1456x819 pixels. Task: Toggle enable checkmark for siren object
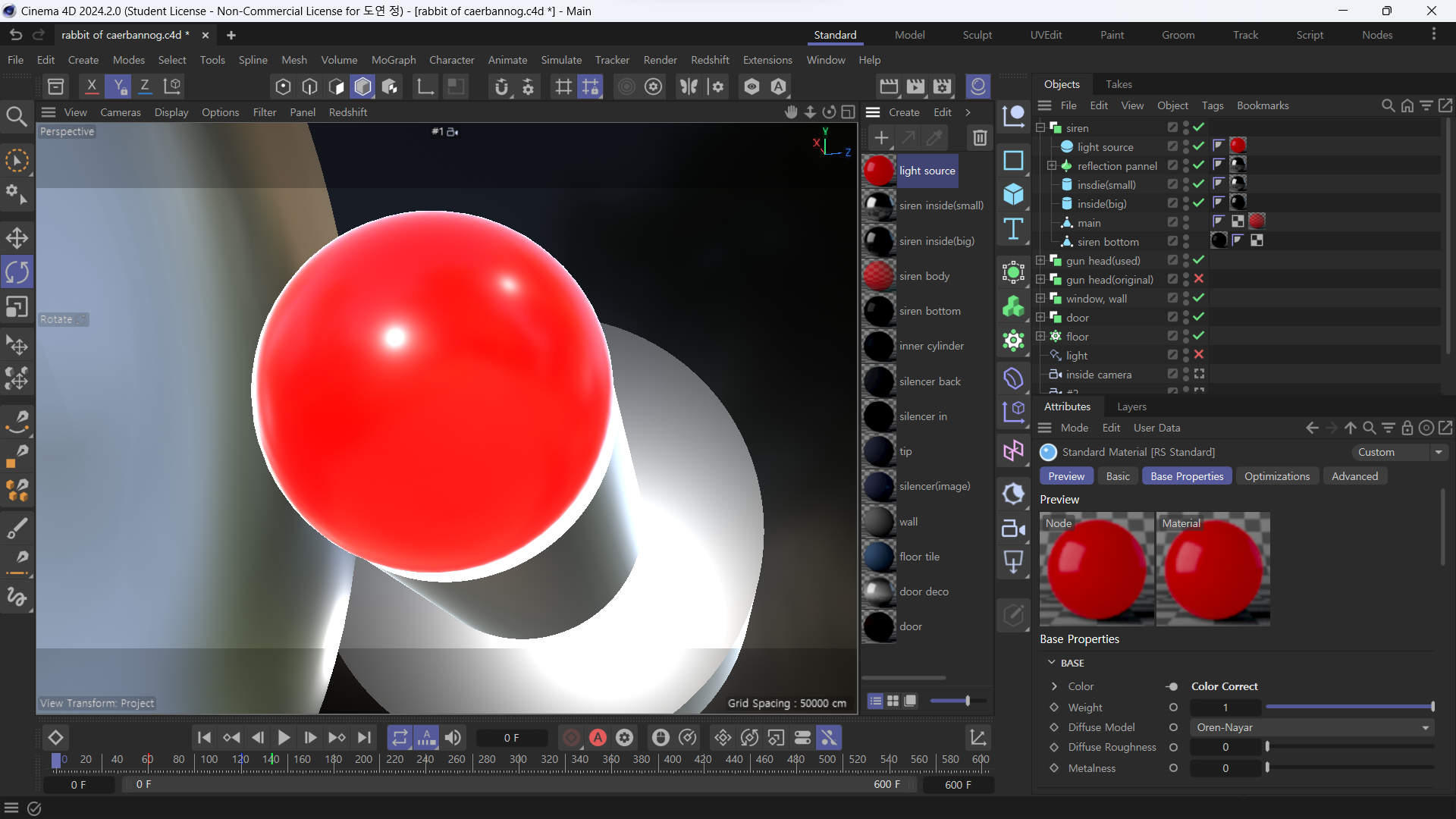pyautogui.click(x=1199, y=127)
